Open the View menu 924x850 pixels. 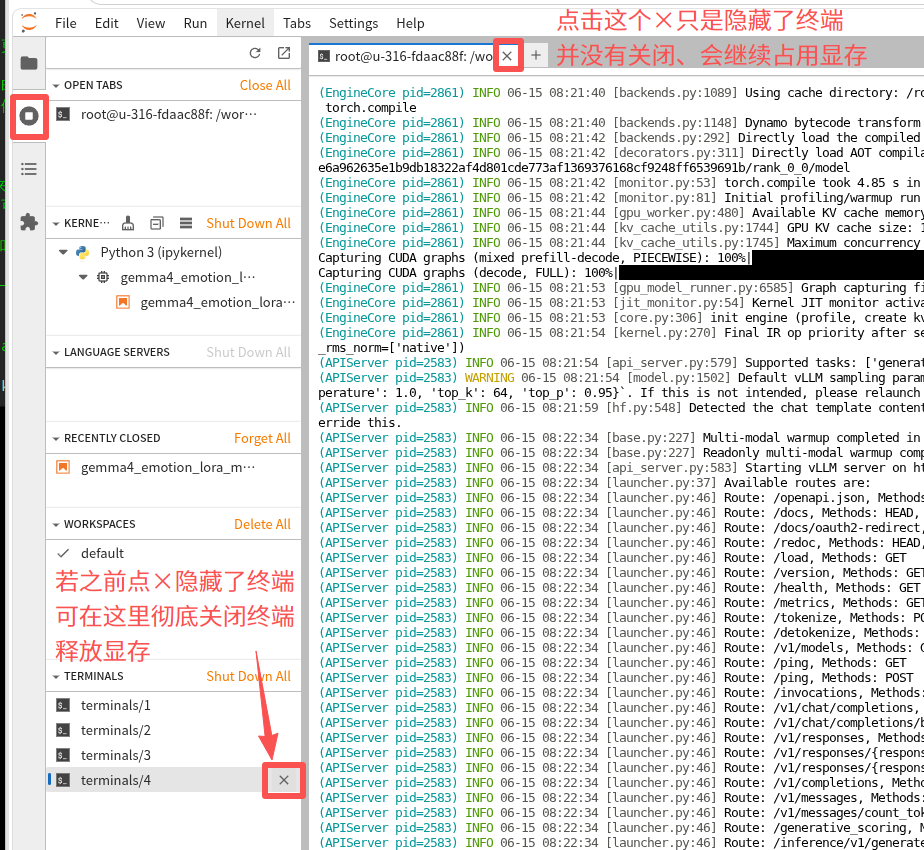coord(151,23)
